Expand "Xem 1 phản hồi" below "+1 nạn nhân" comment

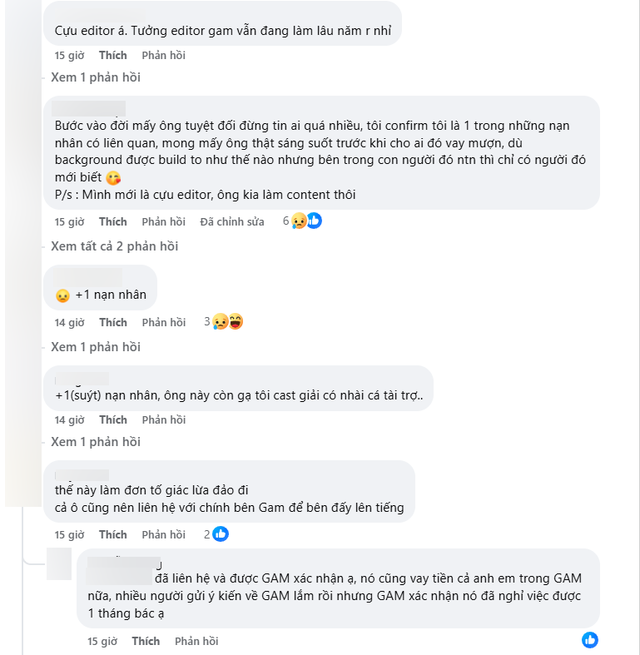pyautogui.click(x=95, y=347)
